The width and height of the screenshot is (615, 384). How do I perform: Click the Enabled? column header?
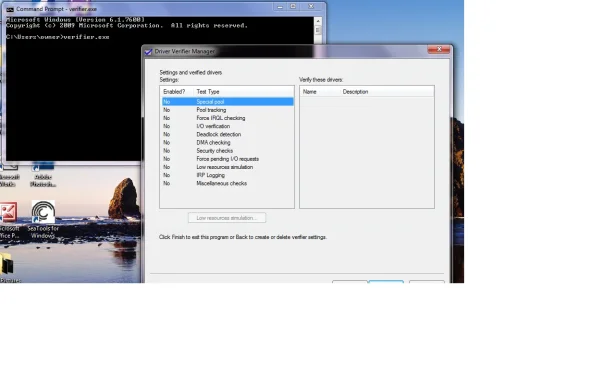pyautogui.click(x=177, y=92)
